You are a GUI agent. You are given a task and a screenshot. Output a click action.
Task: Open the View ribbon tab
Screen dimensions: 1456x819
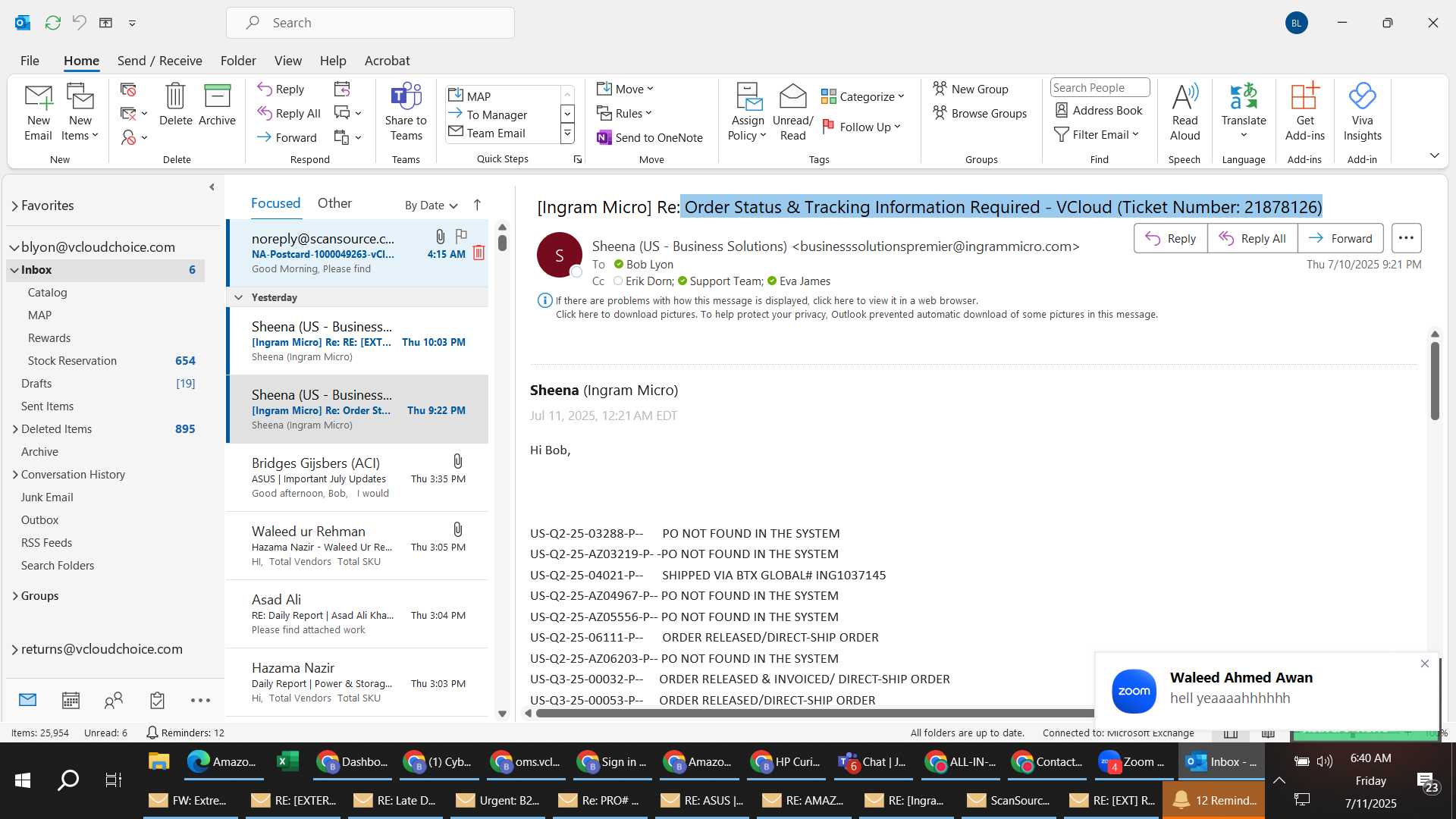tap(287, 60)
